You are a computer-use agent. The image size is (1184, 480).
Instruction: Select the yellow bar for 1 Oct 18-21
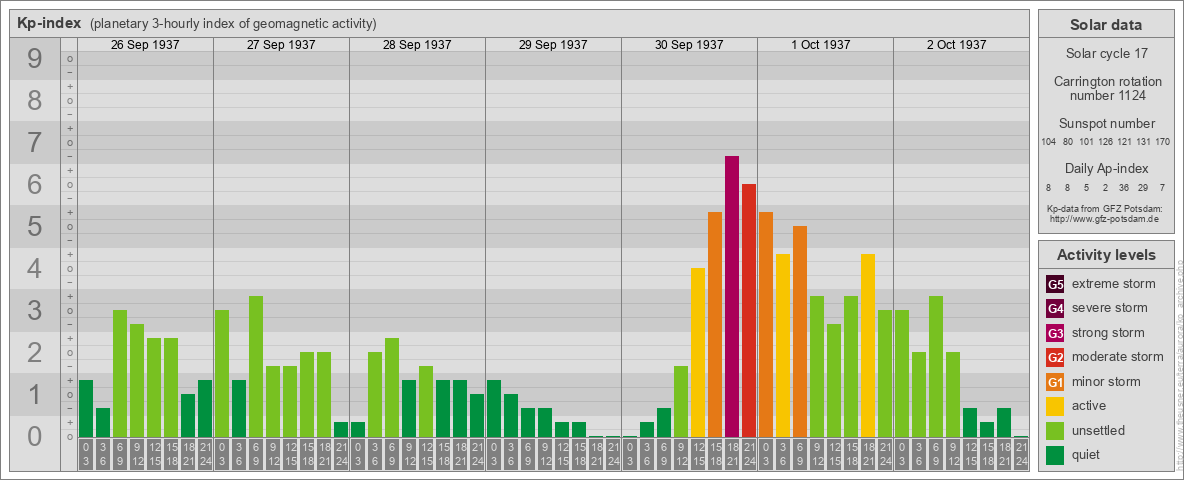click(x=868, y=346)
